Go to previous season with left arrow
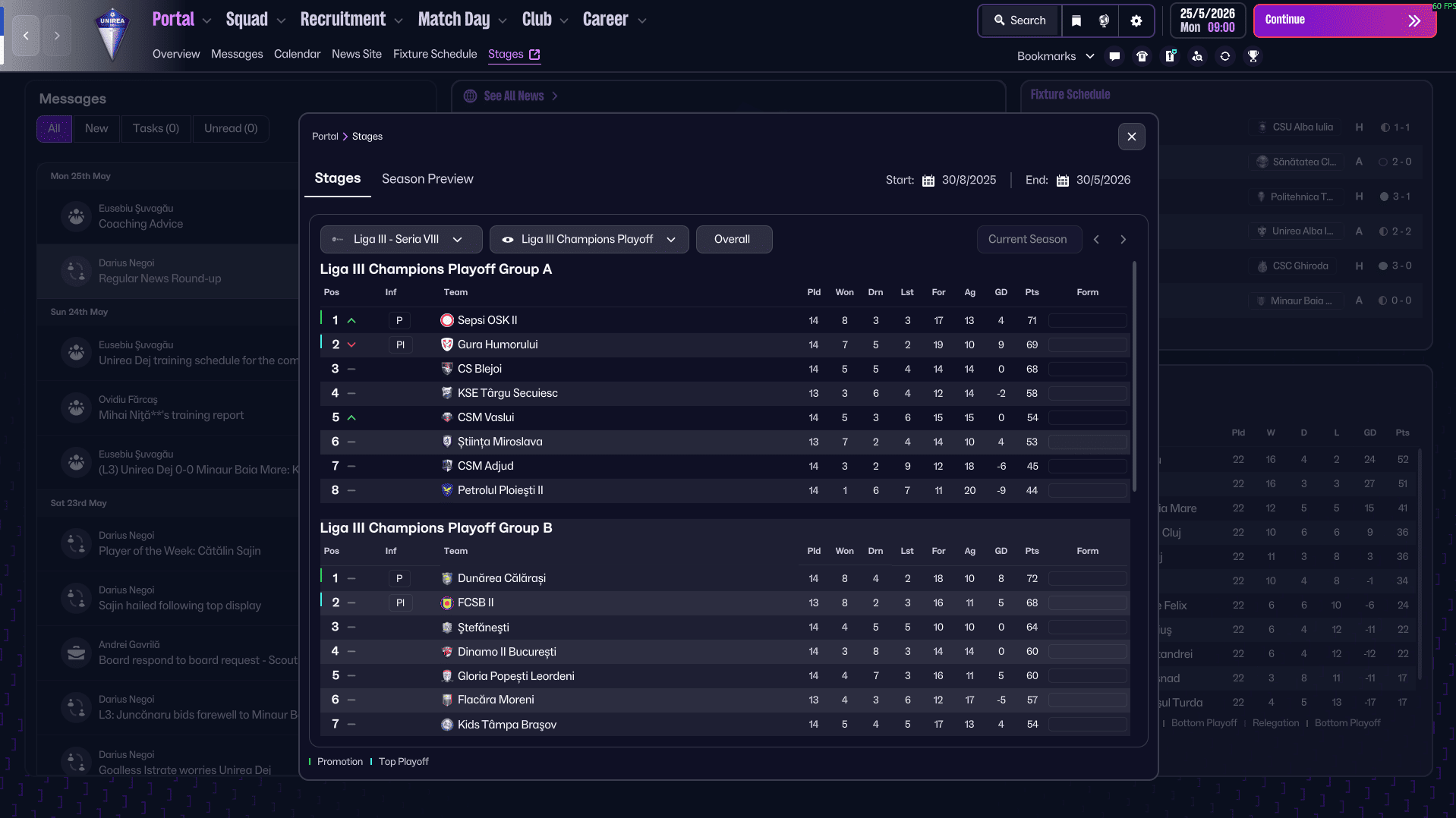 pyautogui.click(x=1096, y=239)
